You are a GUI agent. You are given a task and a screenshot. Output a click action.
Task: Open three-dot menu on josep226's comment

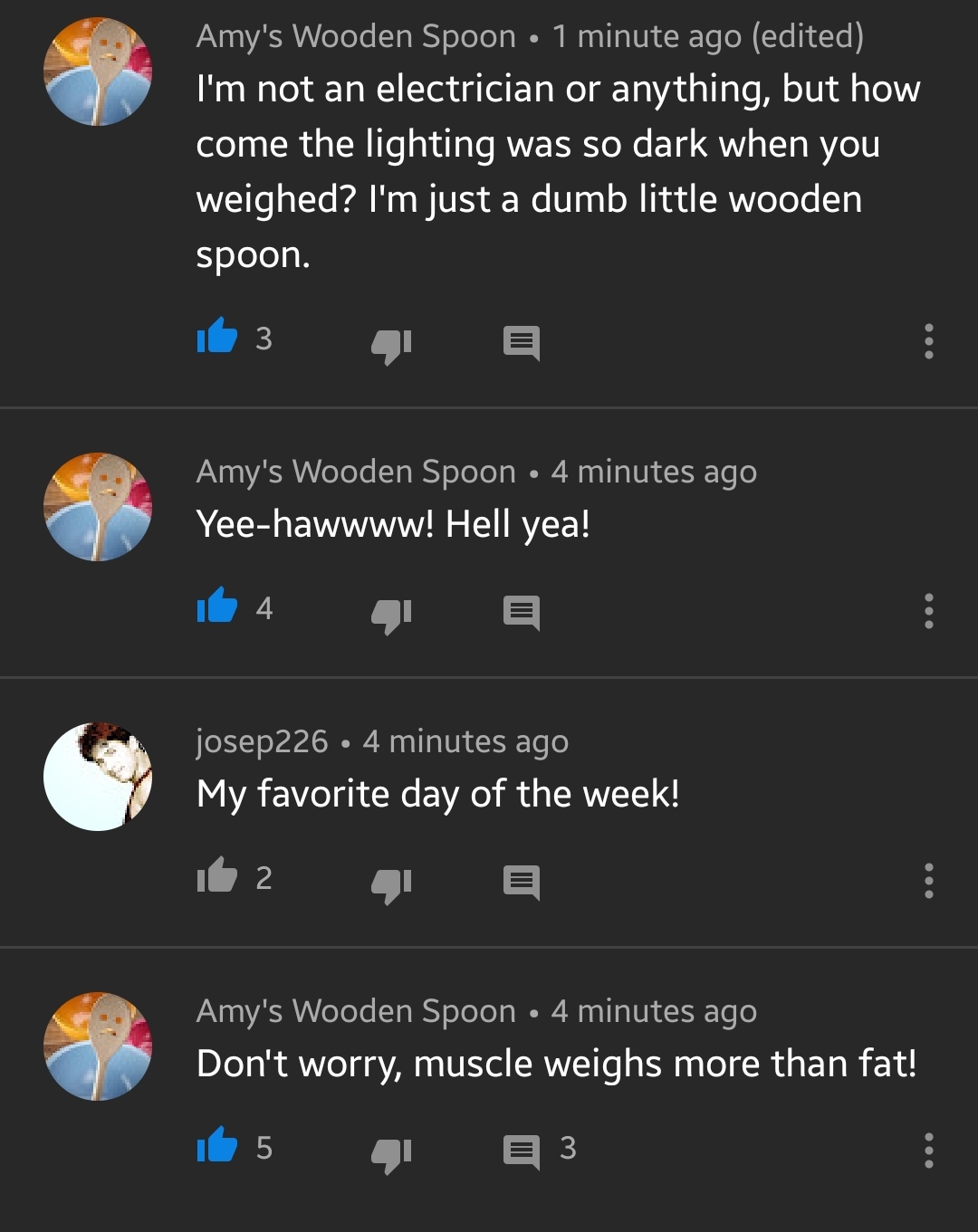[x=928, y=881]
